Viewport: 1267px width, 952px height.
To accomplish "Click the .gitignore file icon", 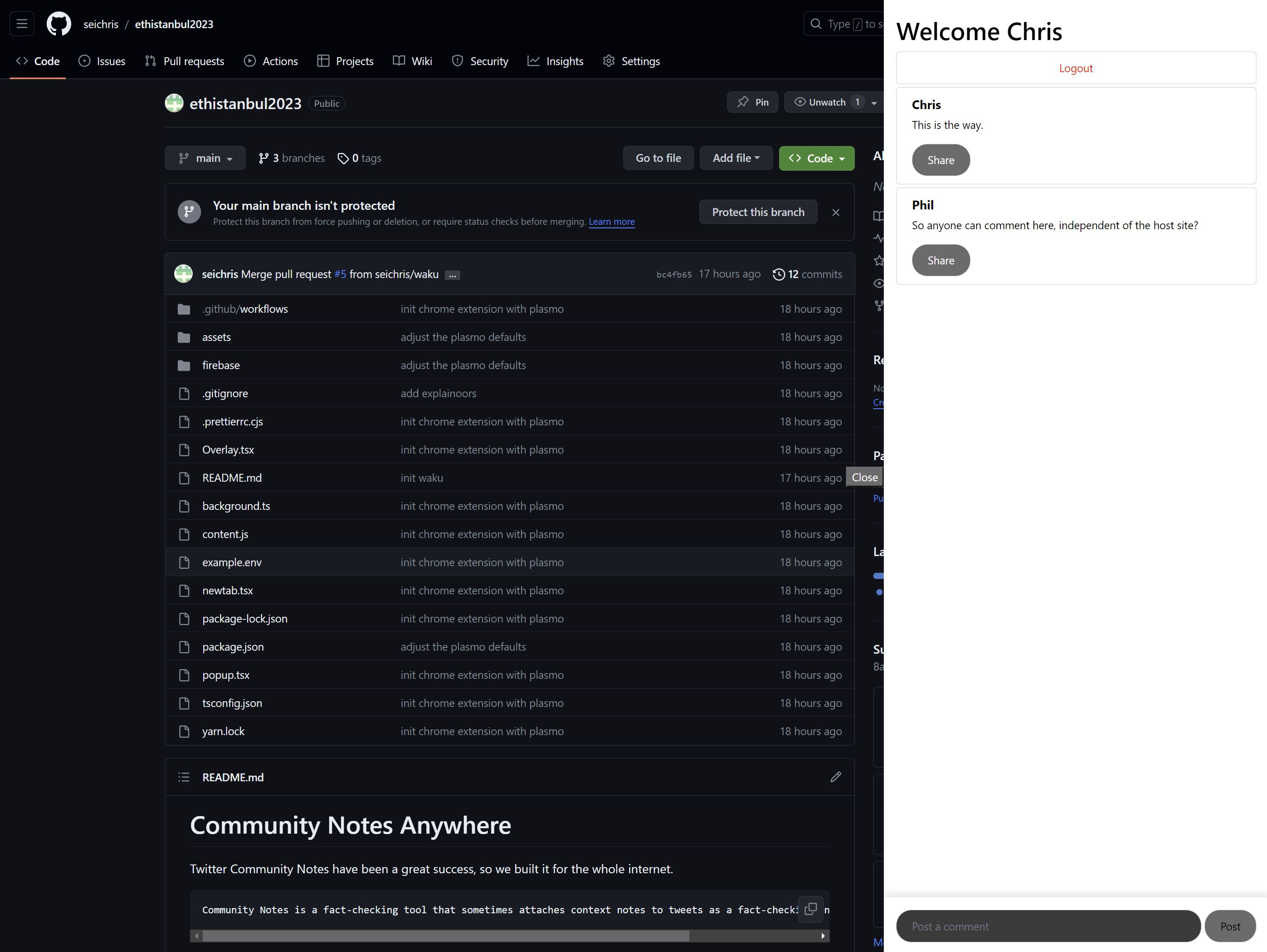I will click(184, 394).
